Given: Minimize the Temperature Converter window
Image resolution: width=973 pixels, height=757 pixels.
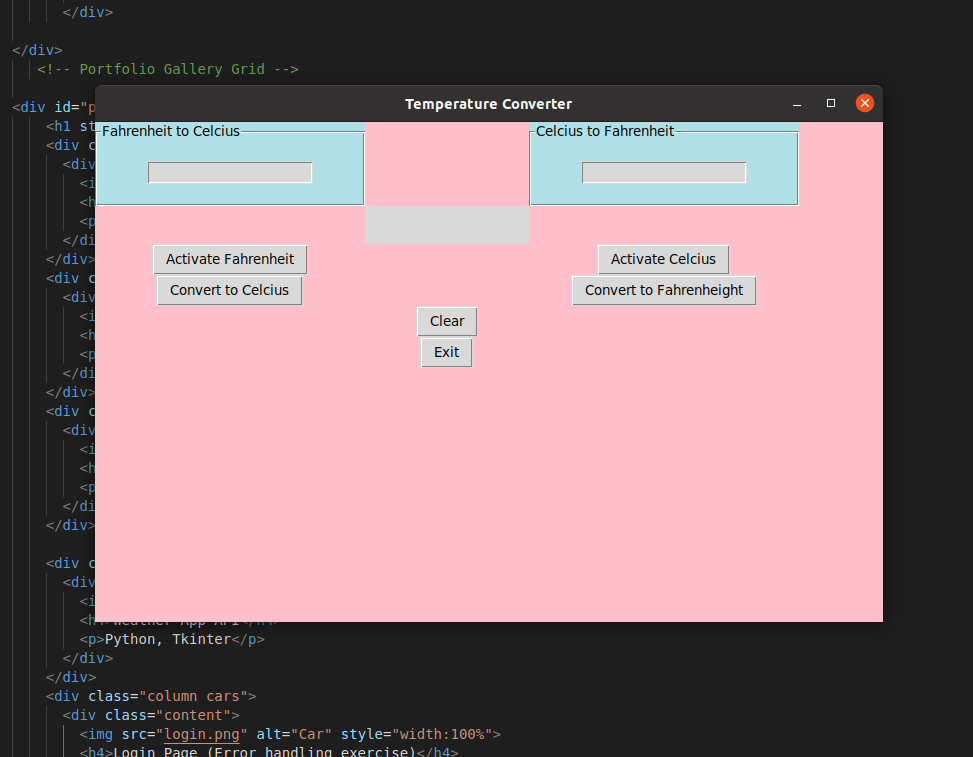Looking at the screenshot, I should pos(797,104).
